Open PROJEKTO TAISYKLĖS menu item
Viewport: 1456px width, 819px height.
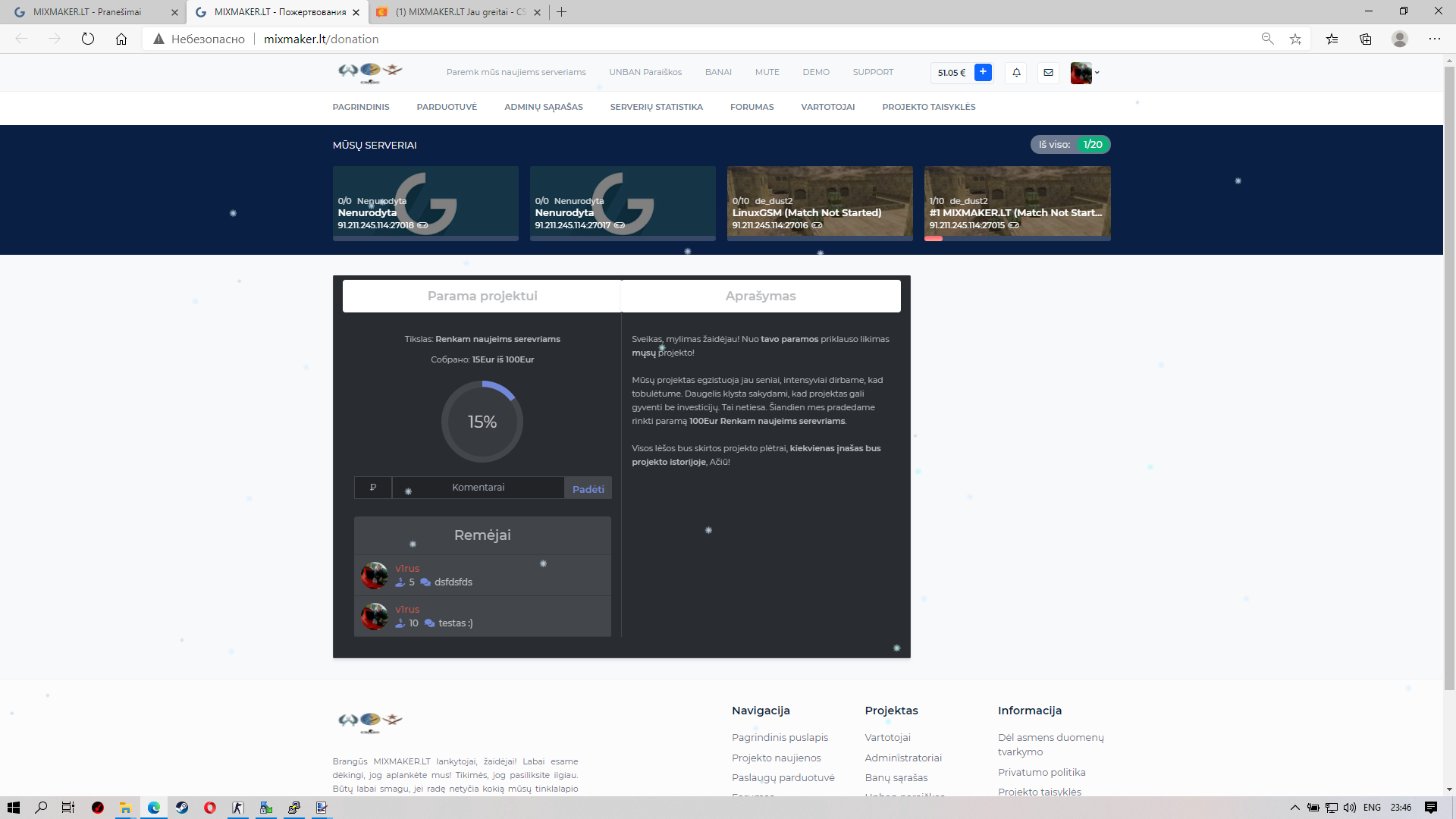coord(929,107)
